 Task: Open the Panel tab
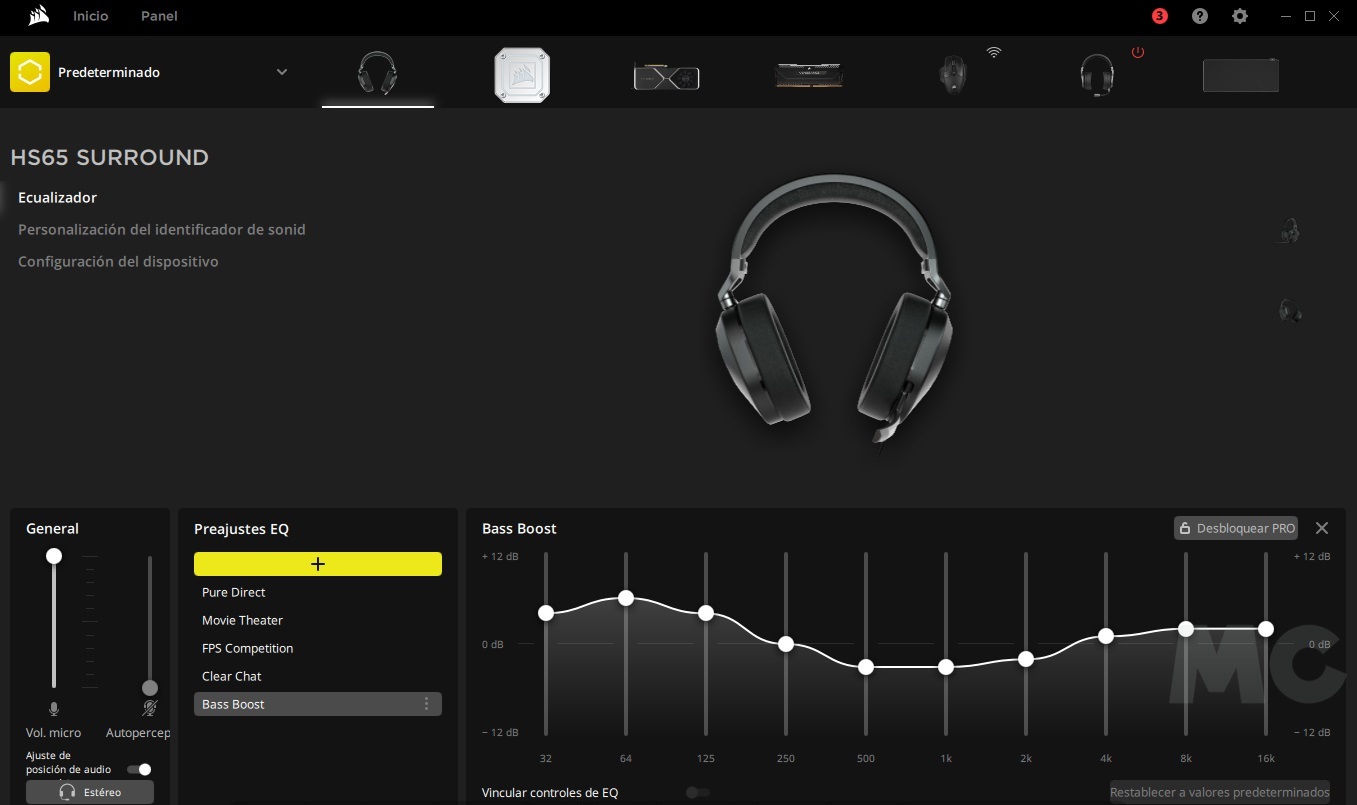159,16
